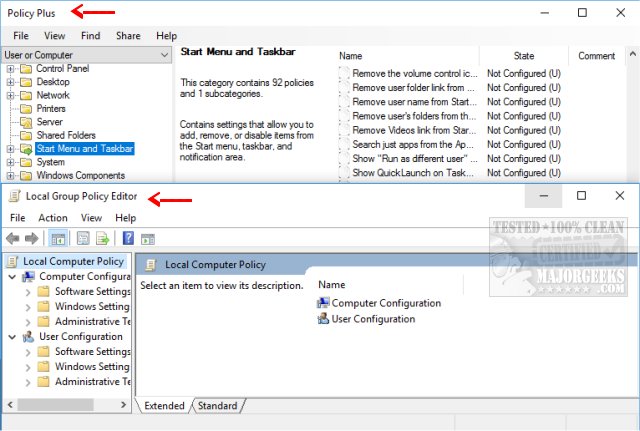Click the User Configuration icon in the right pane list

[x=323, y=318]
